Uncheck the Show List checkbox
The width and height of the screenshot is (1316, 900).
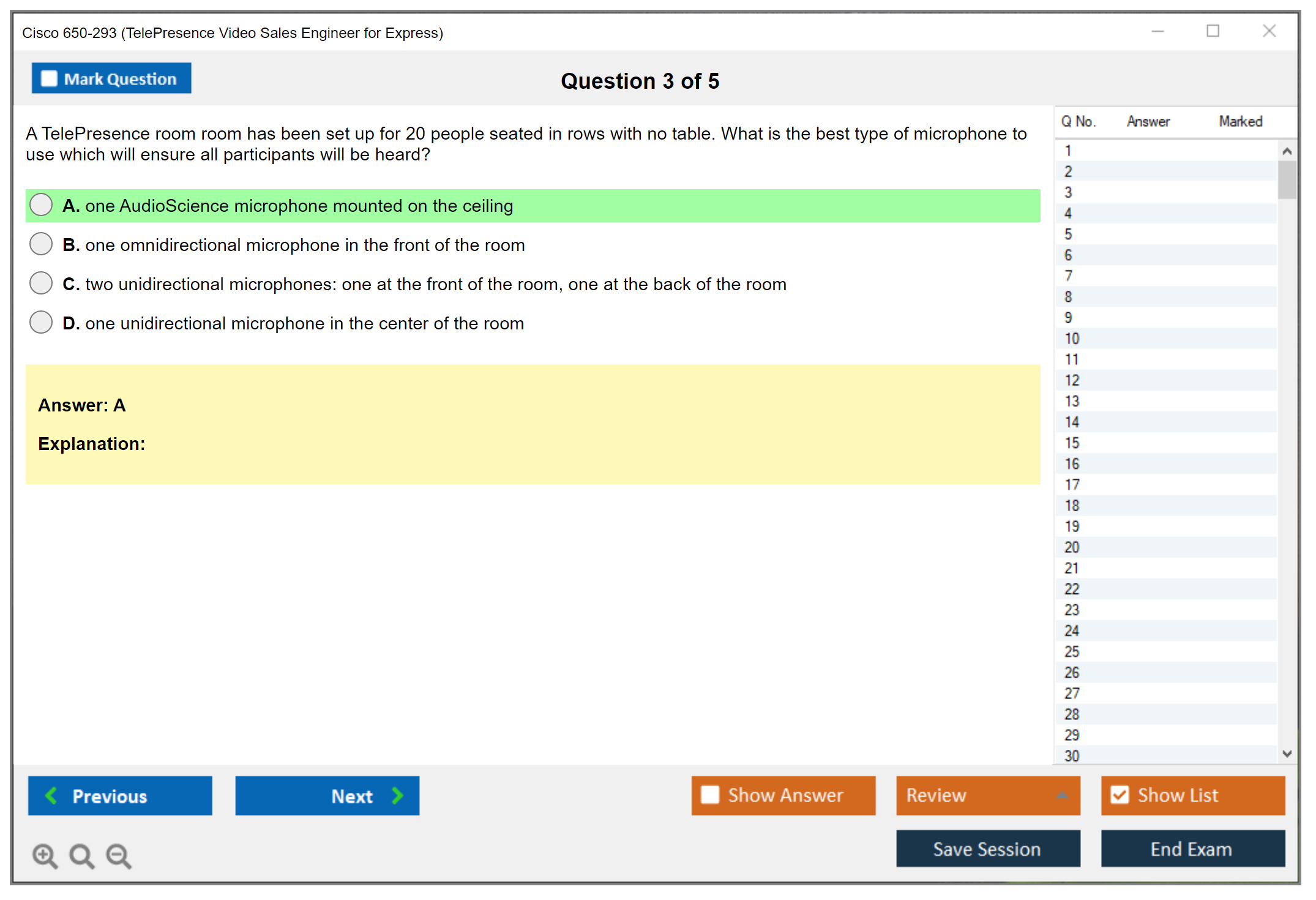[x=1120, y=795]
